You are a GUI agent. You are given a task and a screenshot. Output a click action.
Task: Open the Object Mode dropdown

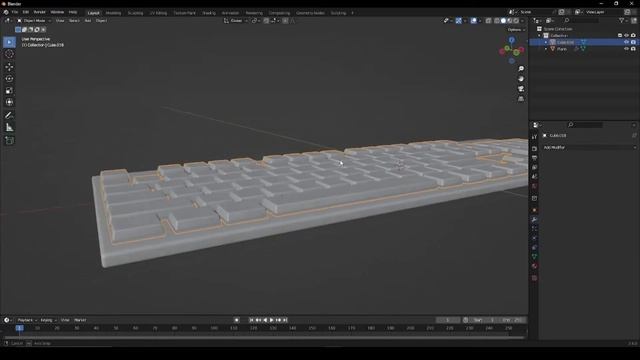[34, 20]
